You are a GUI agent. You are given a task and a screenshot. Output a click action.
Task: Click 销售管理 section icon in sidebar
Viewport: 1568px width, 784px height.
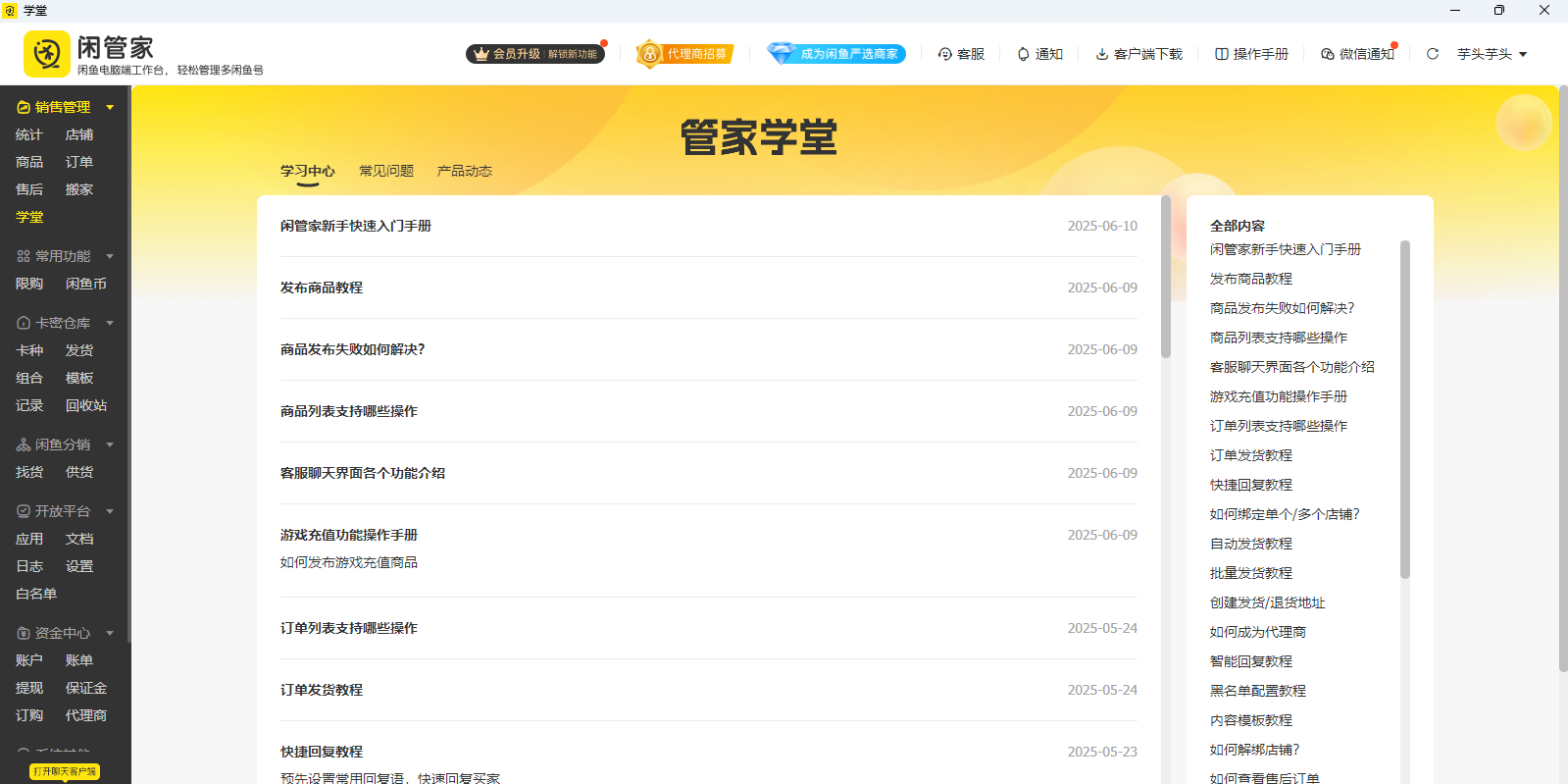click(24, 107)
